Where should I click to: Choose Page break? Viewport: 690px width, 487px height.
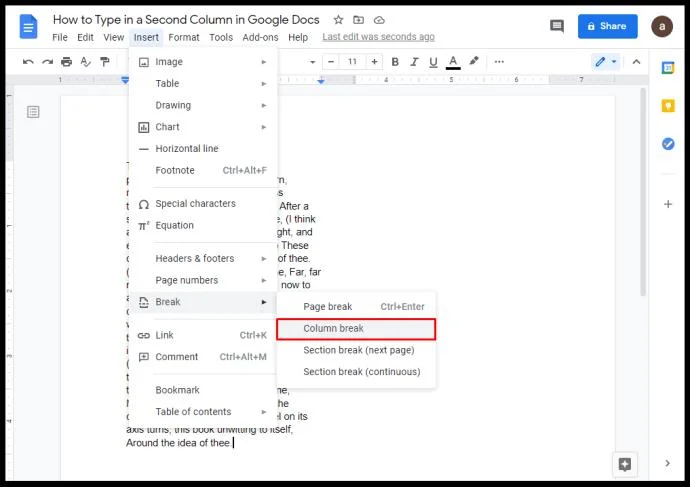click(356, 307)
